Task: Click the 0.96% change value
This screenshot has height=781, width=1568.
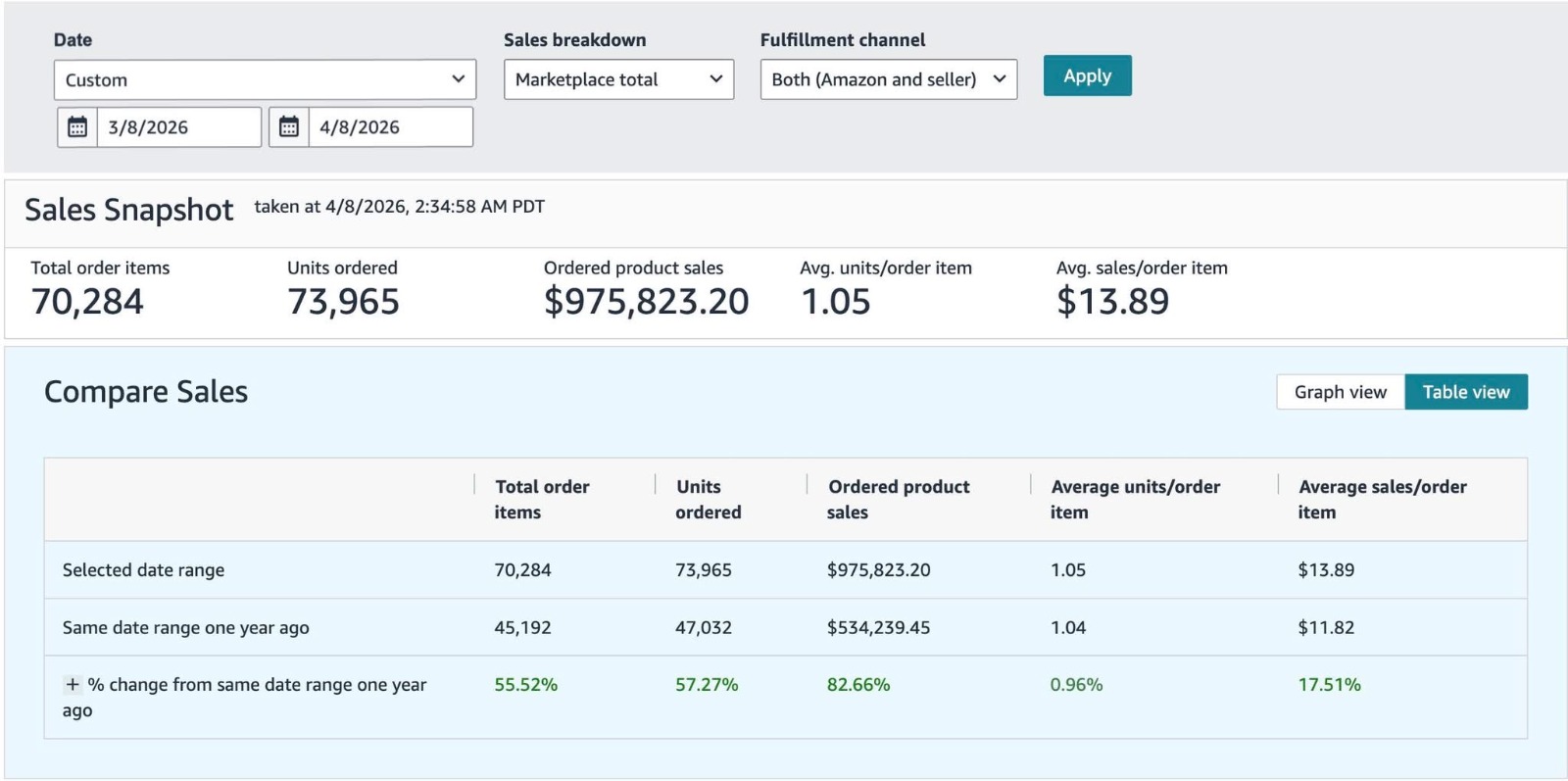Action: [x=1076, y=685]
